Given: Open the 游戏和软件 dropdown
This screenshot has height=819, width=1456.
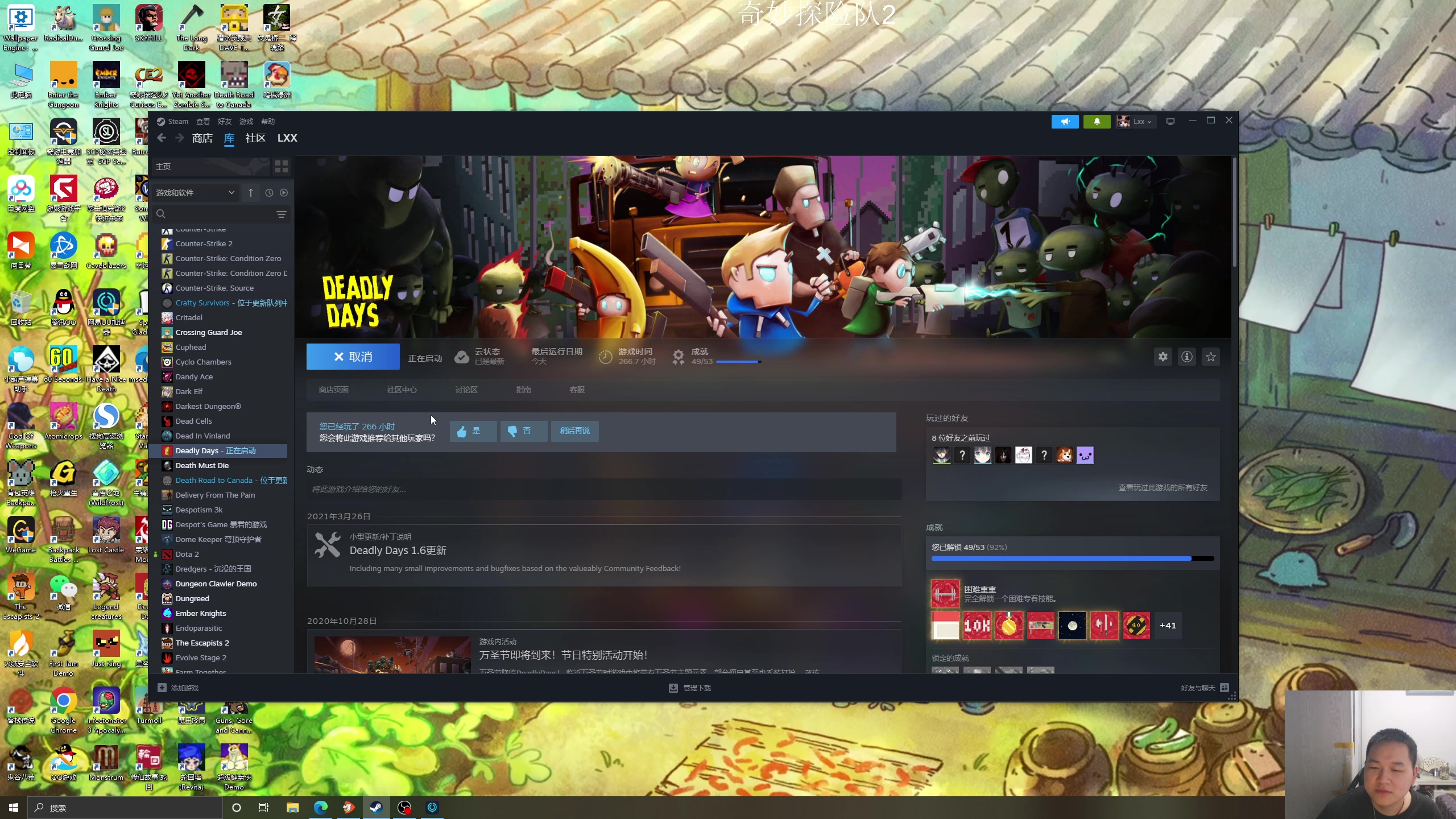Looking at the screenshot, I should coord(195,193).
